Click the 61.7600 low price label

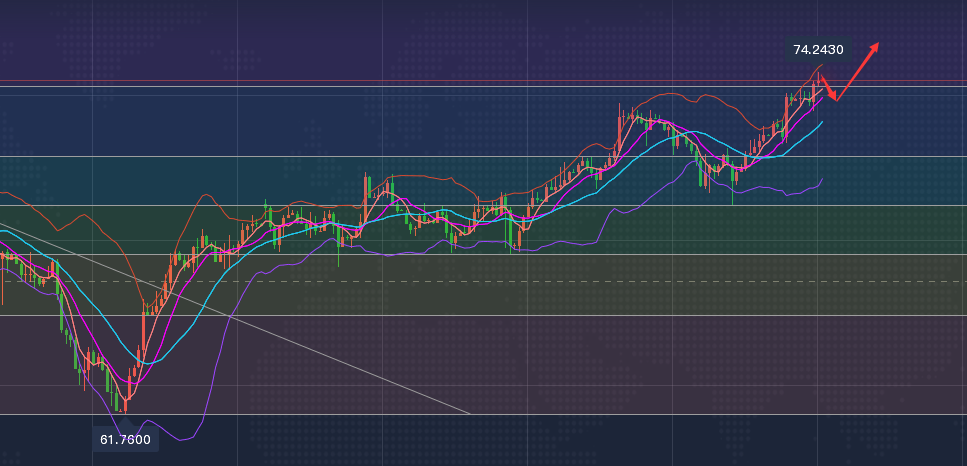[x=125, y=439]
